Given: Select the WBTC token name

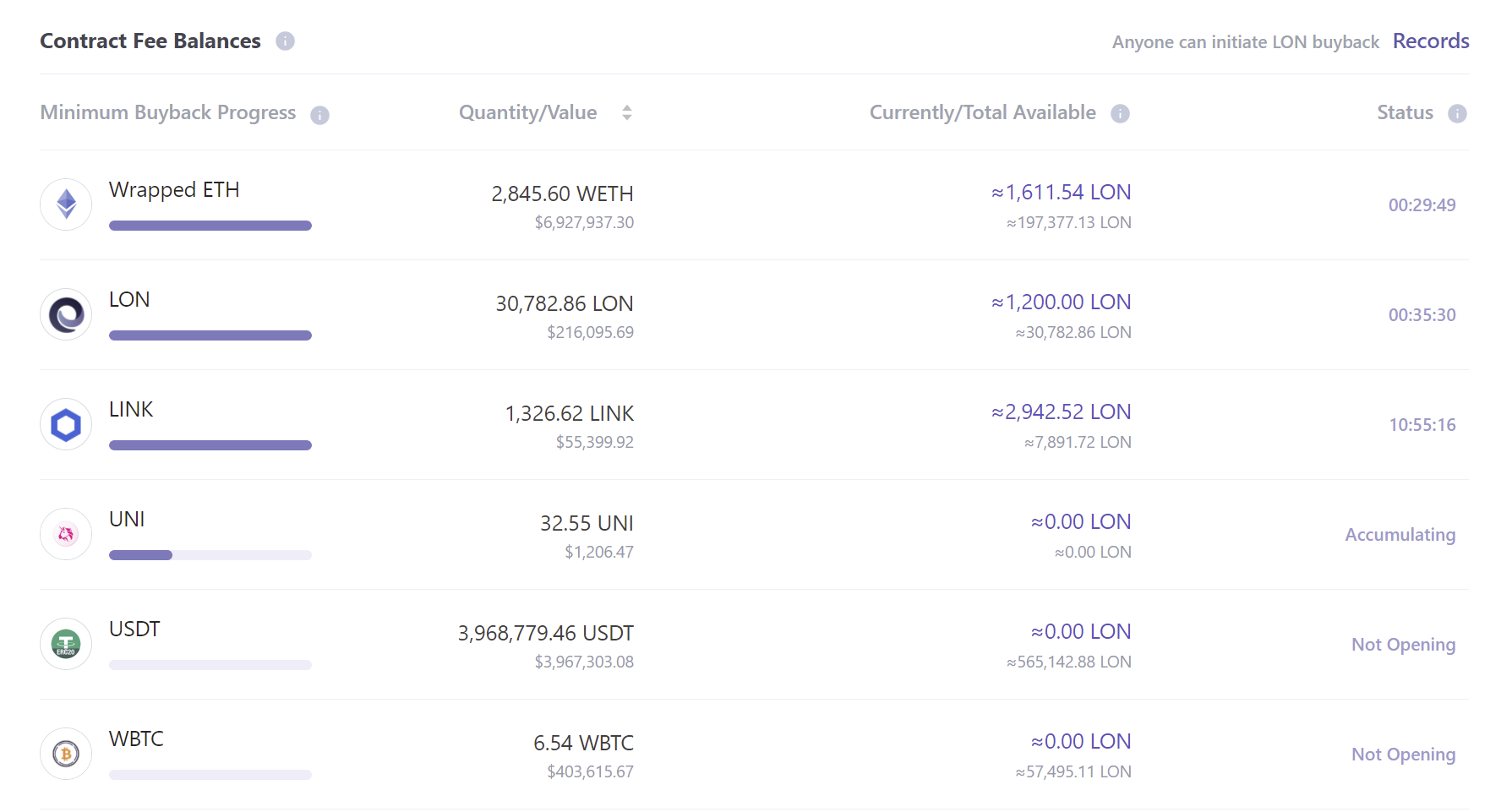Looking at the screenshot, I should (x=136, y=739).
